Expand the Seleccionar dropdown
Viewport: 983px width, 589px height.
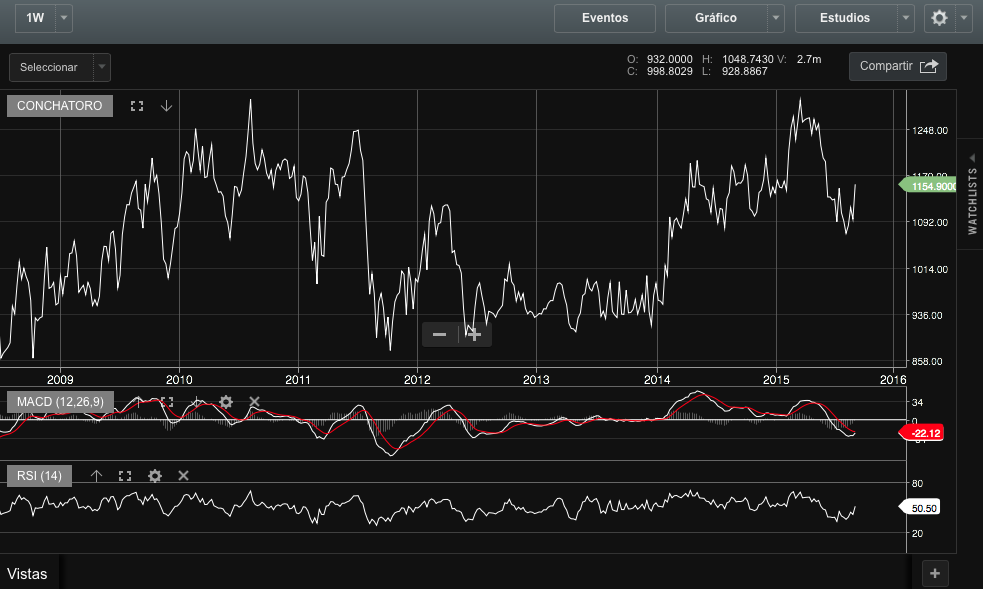101,67
